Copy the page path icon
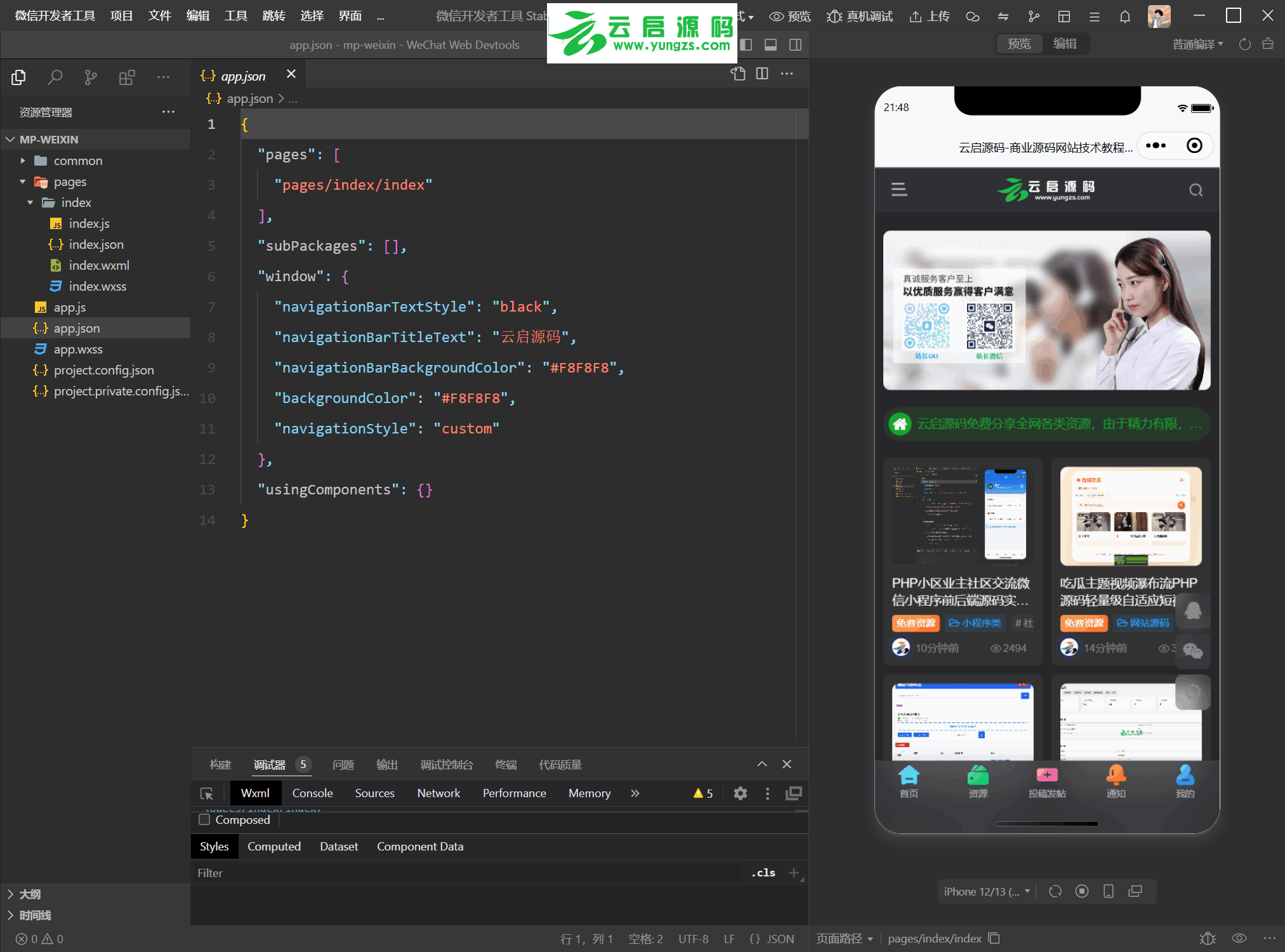Screen dimensions: 1285x952 pyautogui.click(x=994, y=938)
